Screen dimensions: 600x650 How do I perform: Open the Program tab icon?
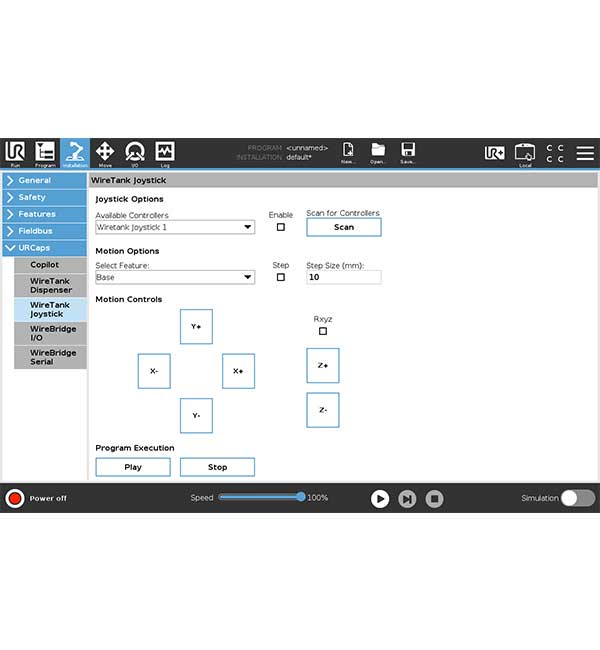click(x=45, y=153)
